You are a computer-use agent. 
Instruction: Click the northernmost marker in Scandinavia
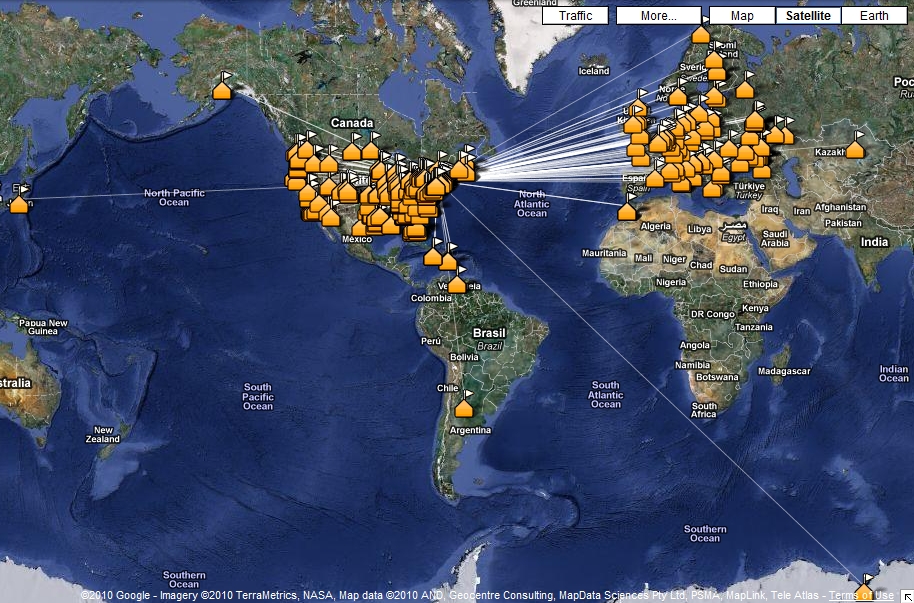click(701, 35)
